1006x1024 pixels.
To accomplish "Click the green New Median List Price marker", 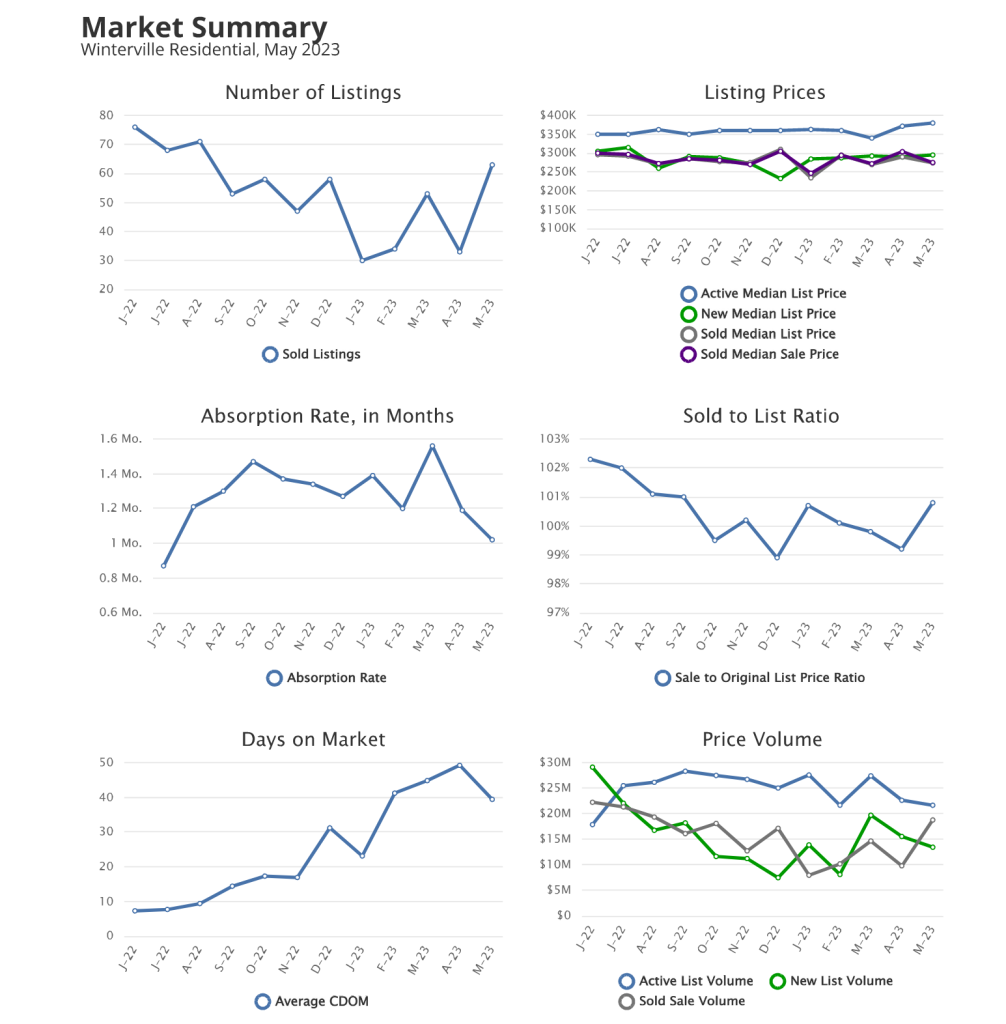I will click(688, 314).
